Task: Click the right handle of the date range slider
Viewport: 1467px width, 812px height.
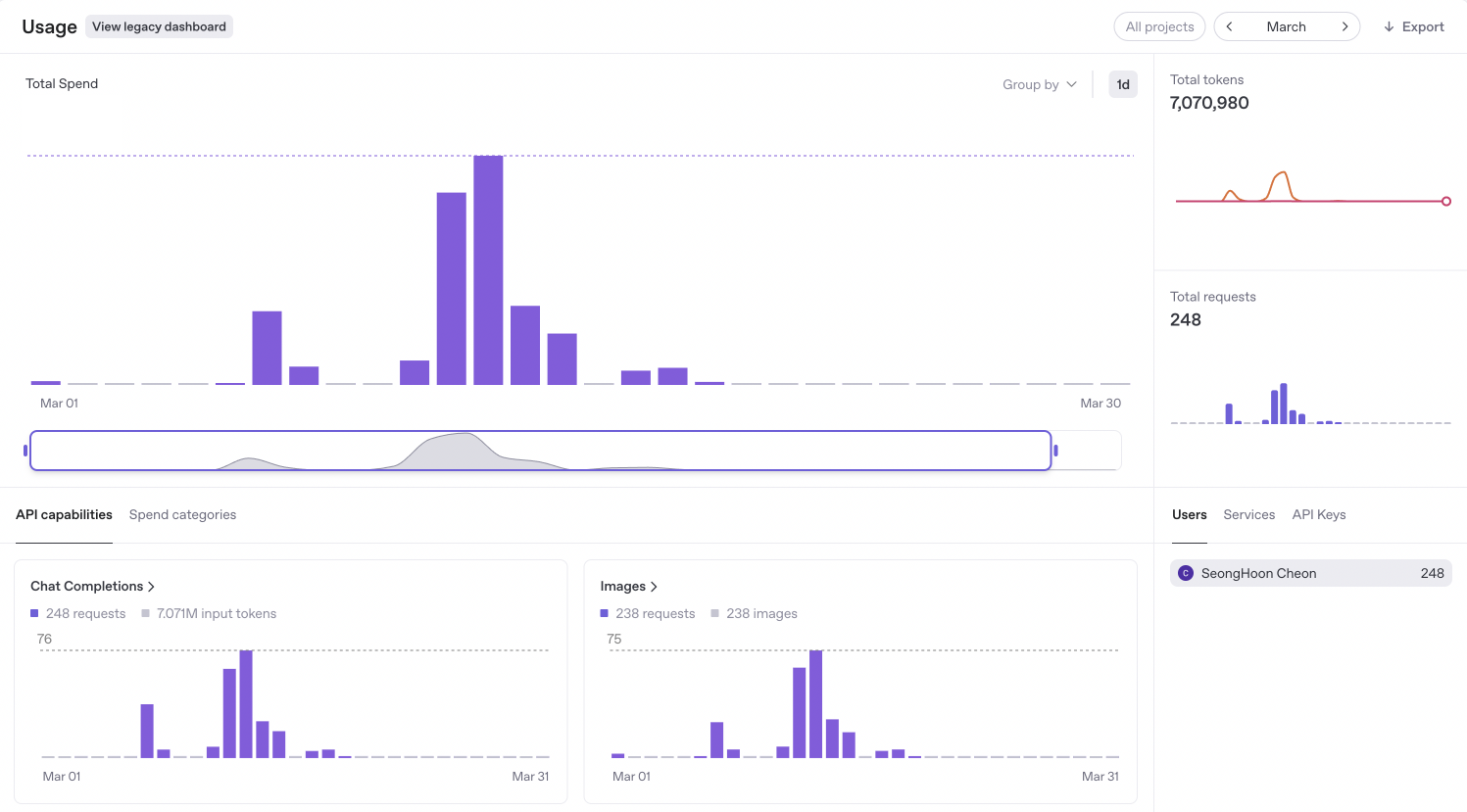Action: (1055, 451)
